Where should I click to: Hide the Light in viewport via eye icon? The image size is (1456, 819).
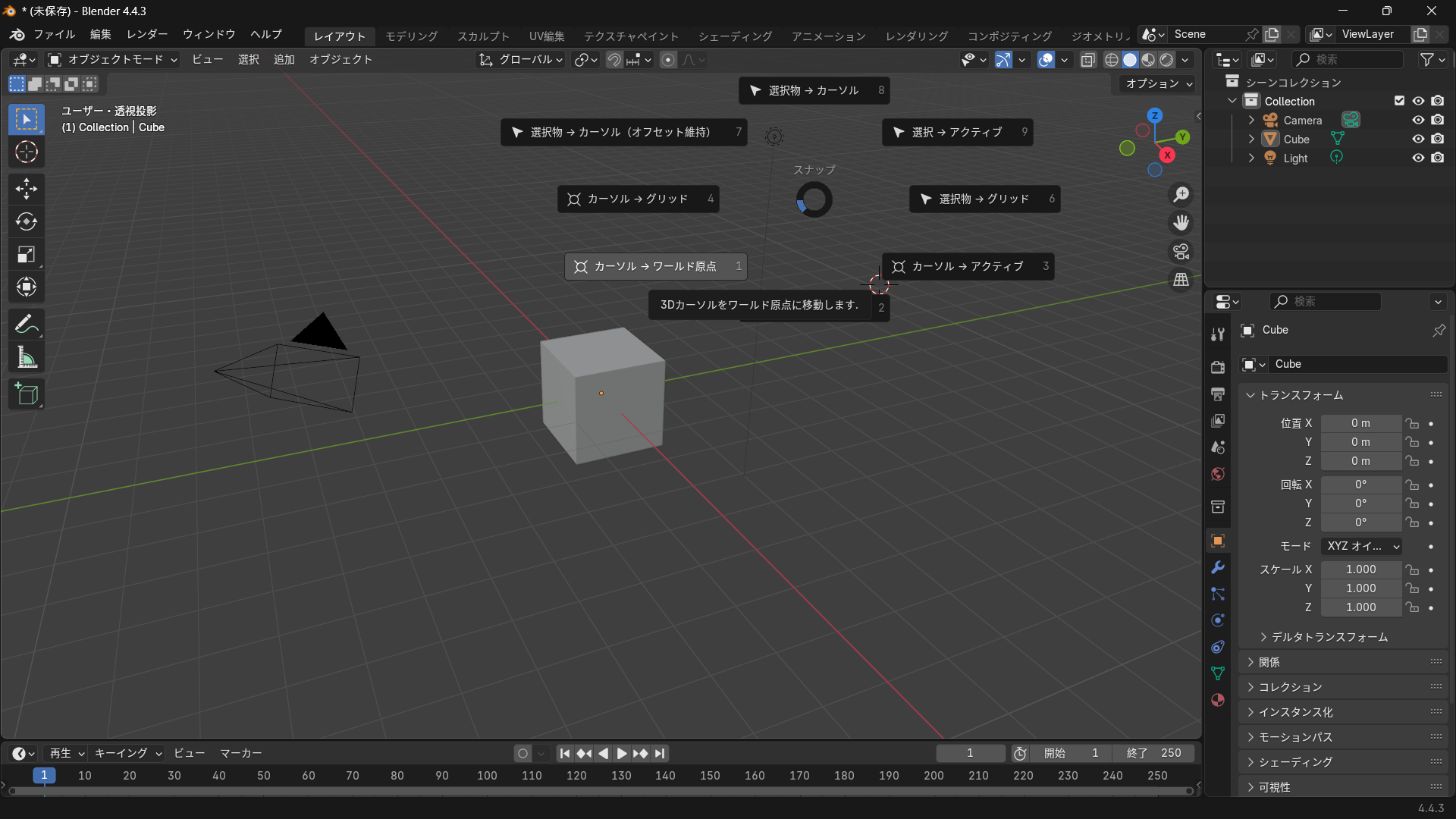point(1418,158)
